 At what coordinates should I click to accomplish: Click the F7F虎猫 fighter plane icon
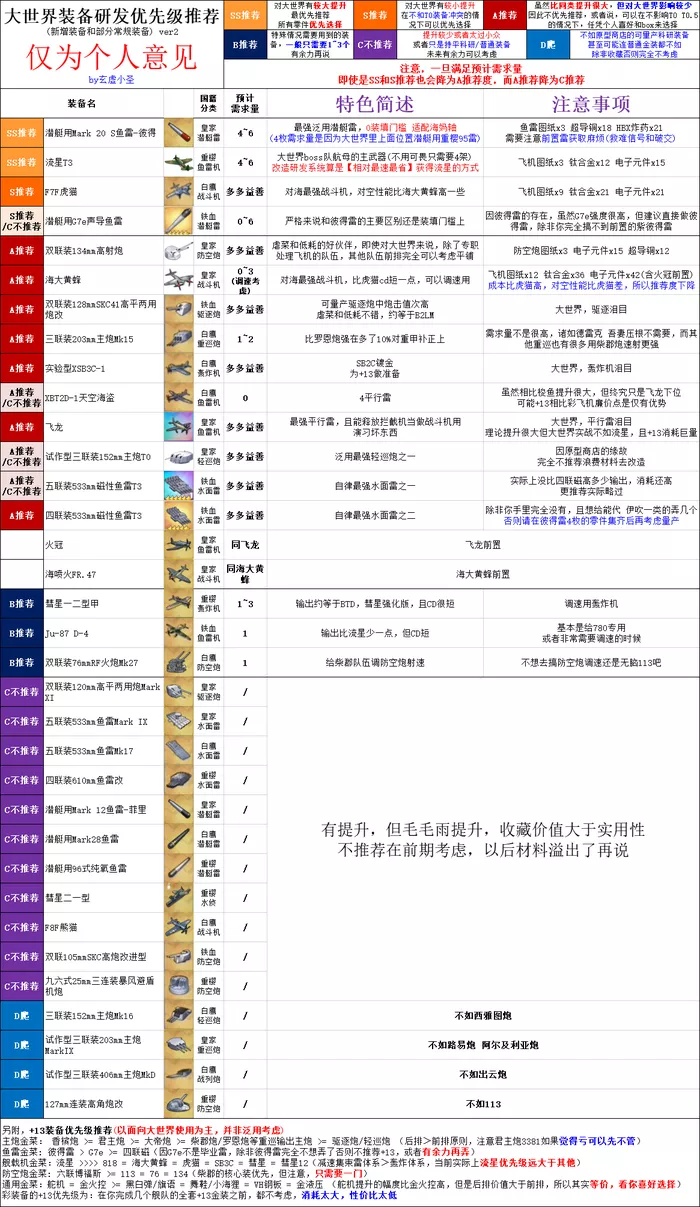[181, 192]
